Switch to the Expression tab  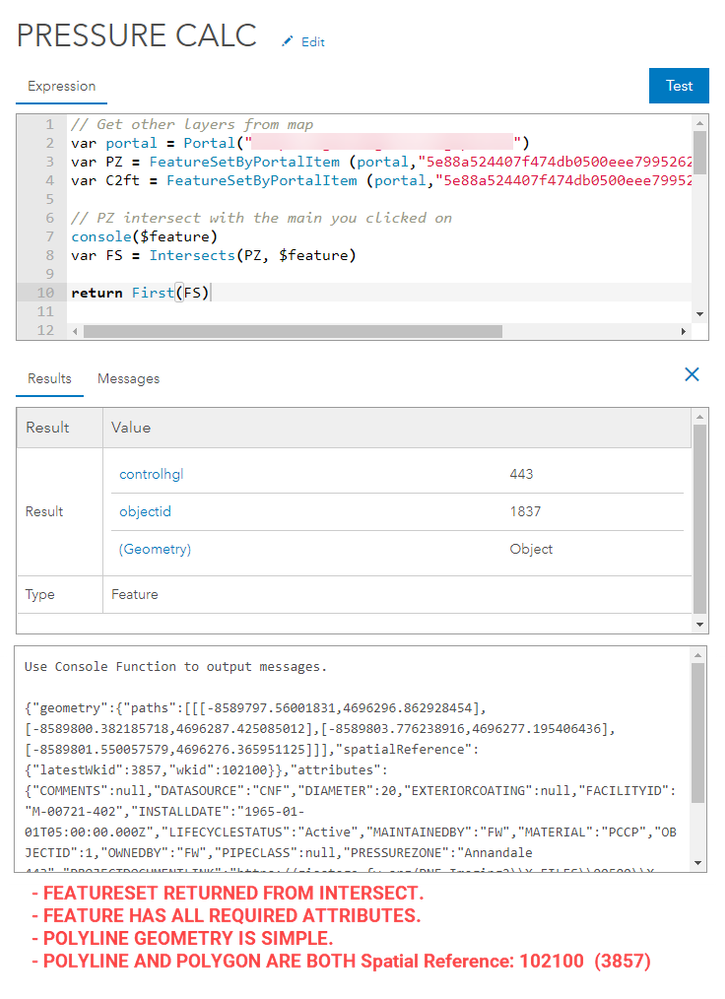tap(61, 86)
